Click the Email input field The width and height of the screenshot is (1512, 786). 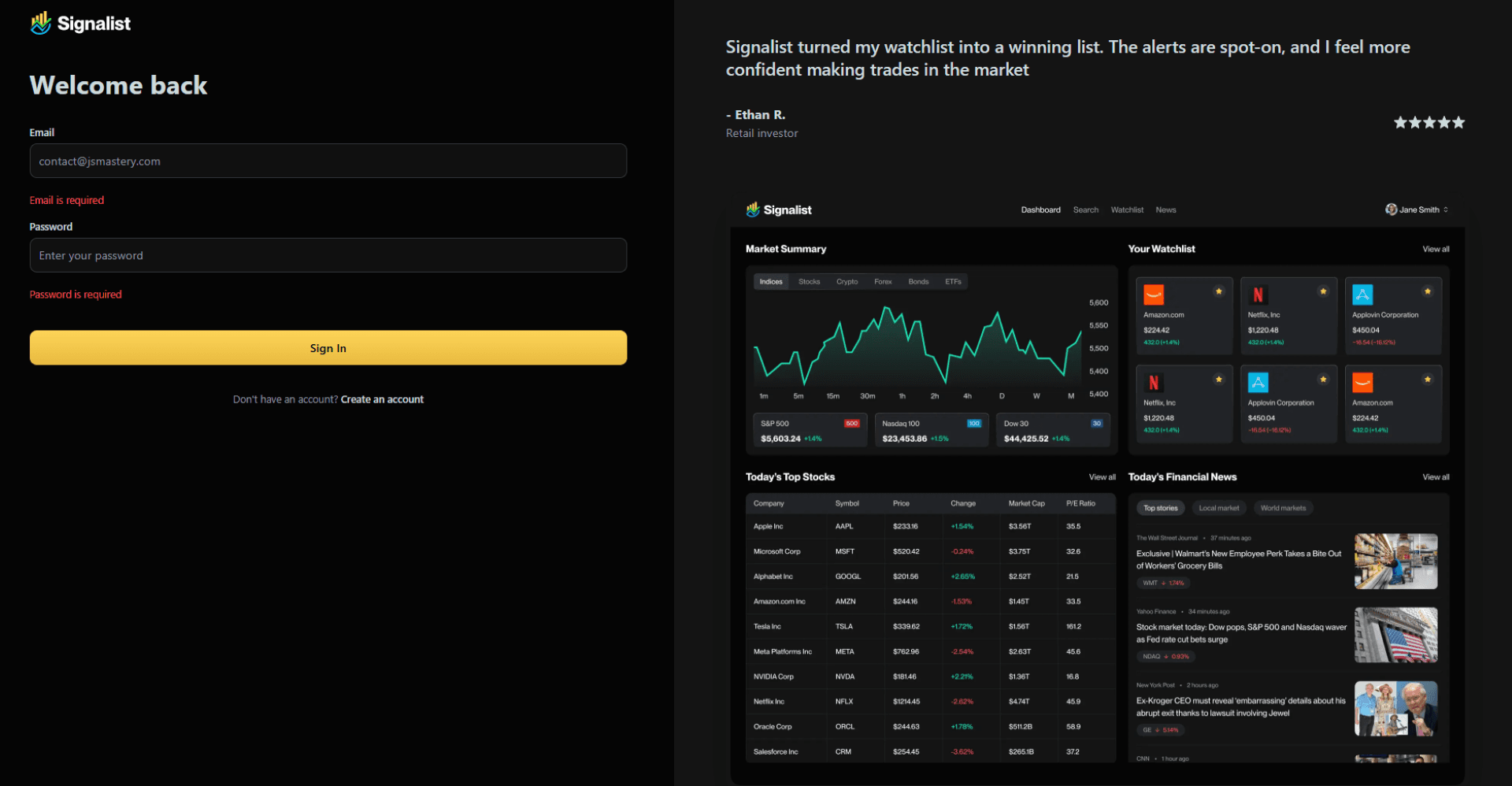click(x=328, y=161)
